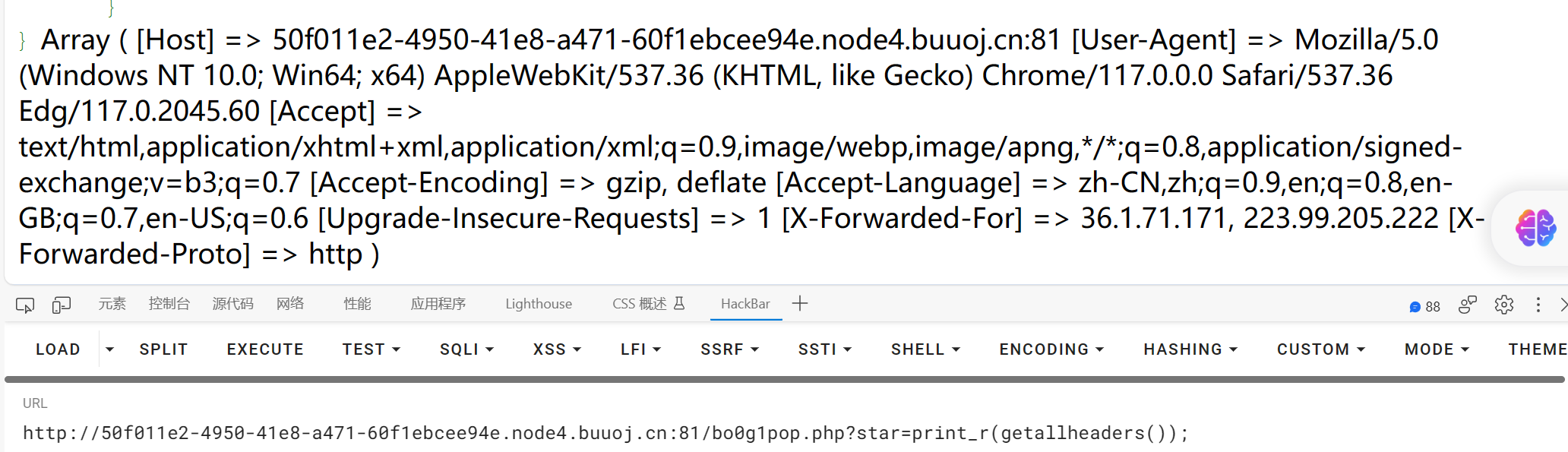Open DevTools settings gear
The height and width of the screenshot is (452, 1568).
(1503, 305)
